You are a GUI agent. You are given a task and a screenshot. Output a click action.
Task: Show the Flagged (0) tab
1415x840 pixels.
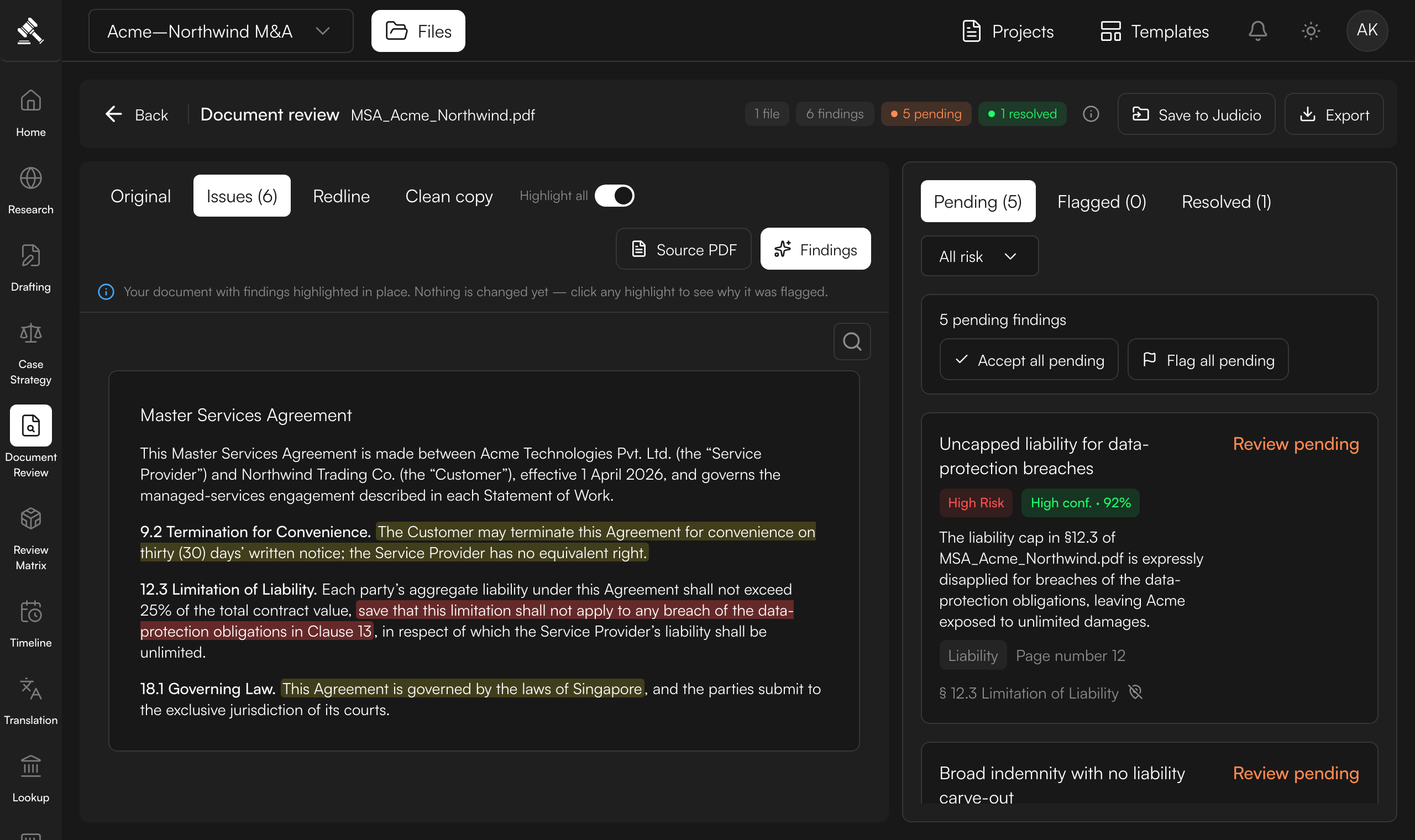(1102, 202)
